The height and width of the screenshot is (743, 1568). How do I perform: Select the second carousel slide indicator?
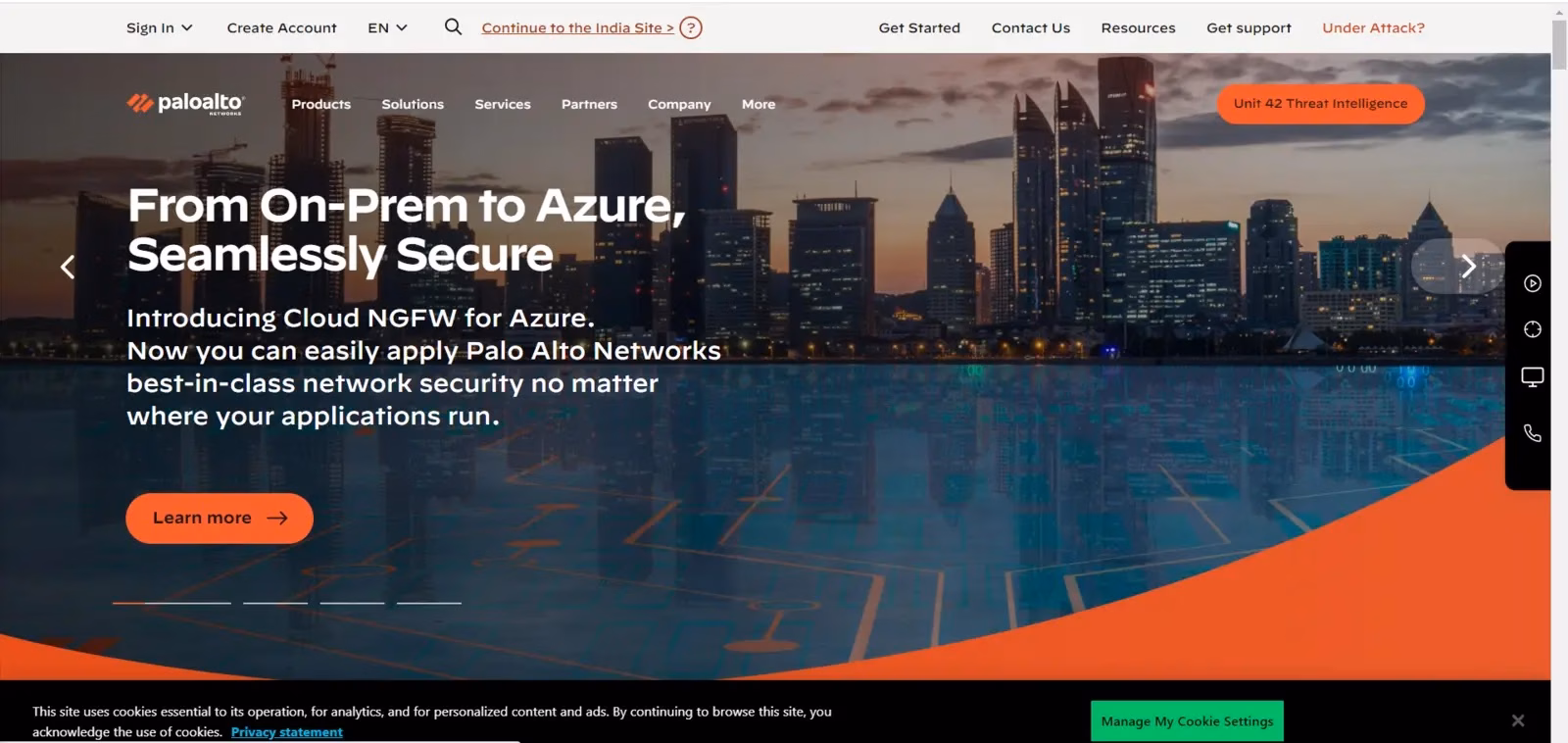(x=275, y=603)
